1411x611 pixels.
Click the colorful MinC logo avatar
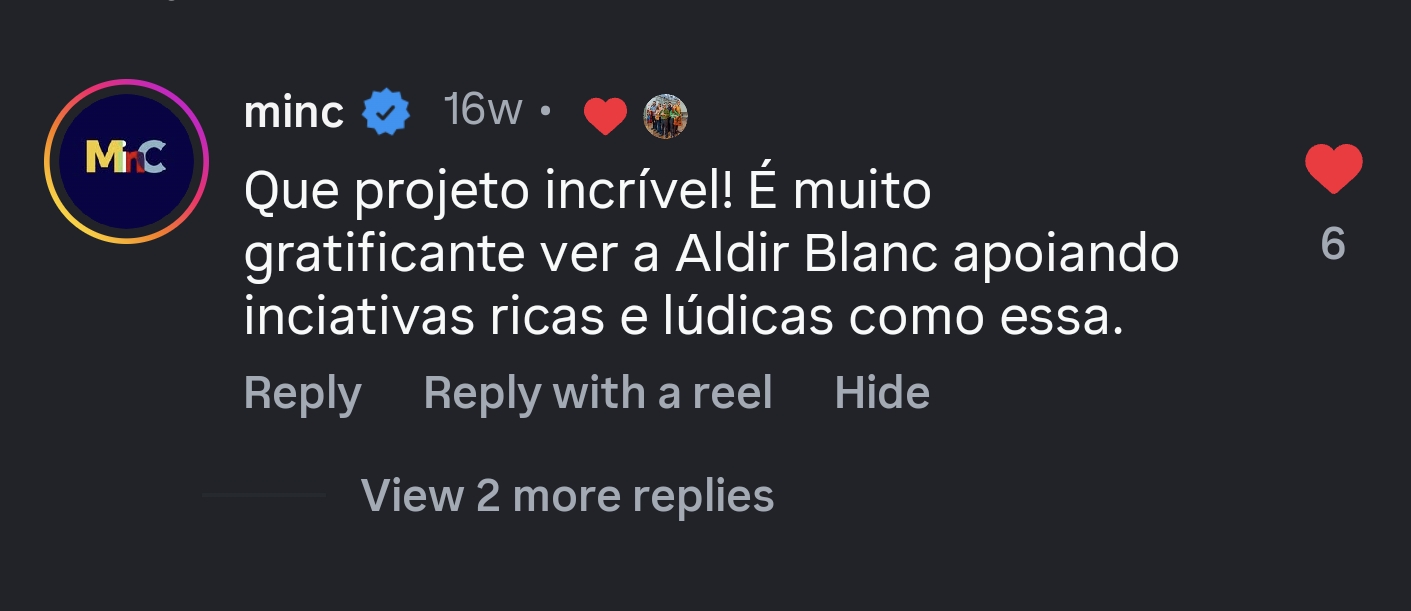click(x=127, y=160)
